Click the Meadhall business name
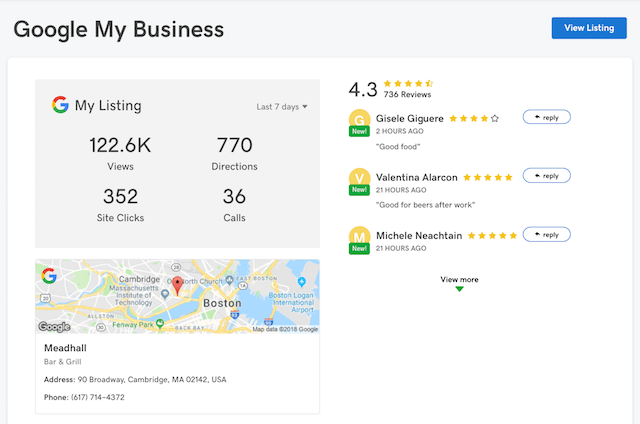The width and height of the screenshot is (640, 424). pos(65,348)
